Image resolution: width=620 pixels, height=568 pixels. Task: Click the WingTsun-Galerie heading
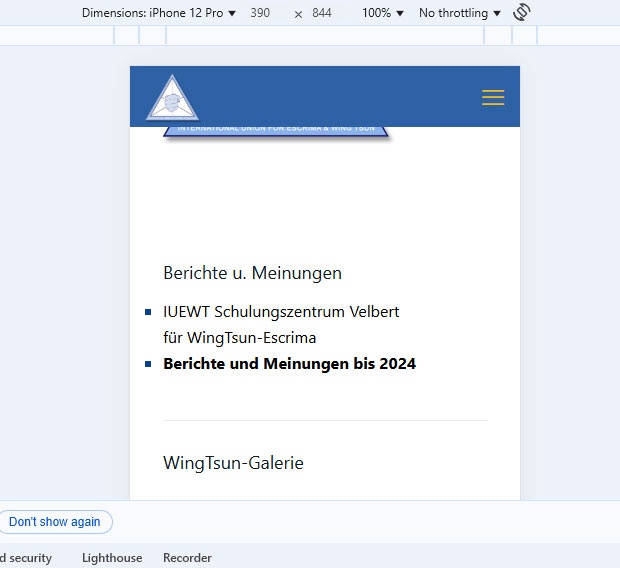point(233,463)
